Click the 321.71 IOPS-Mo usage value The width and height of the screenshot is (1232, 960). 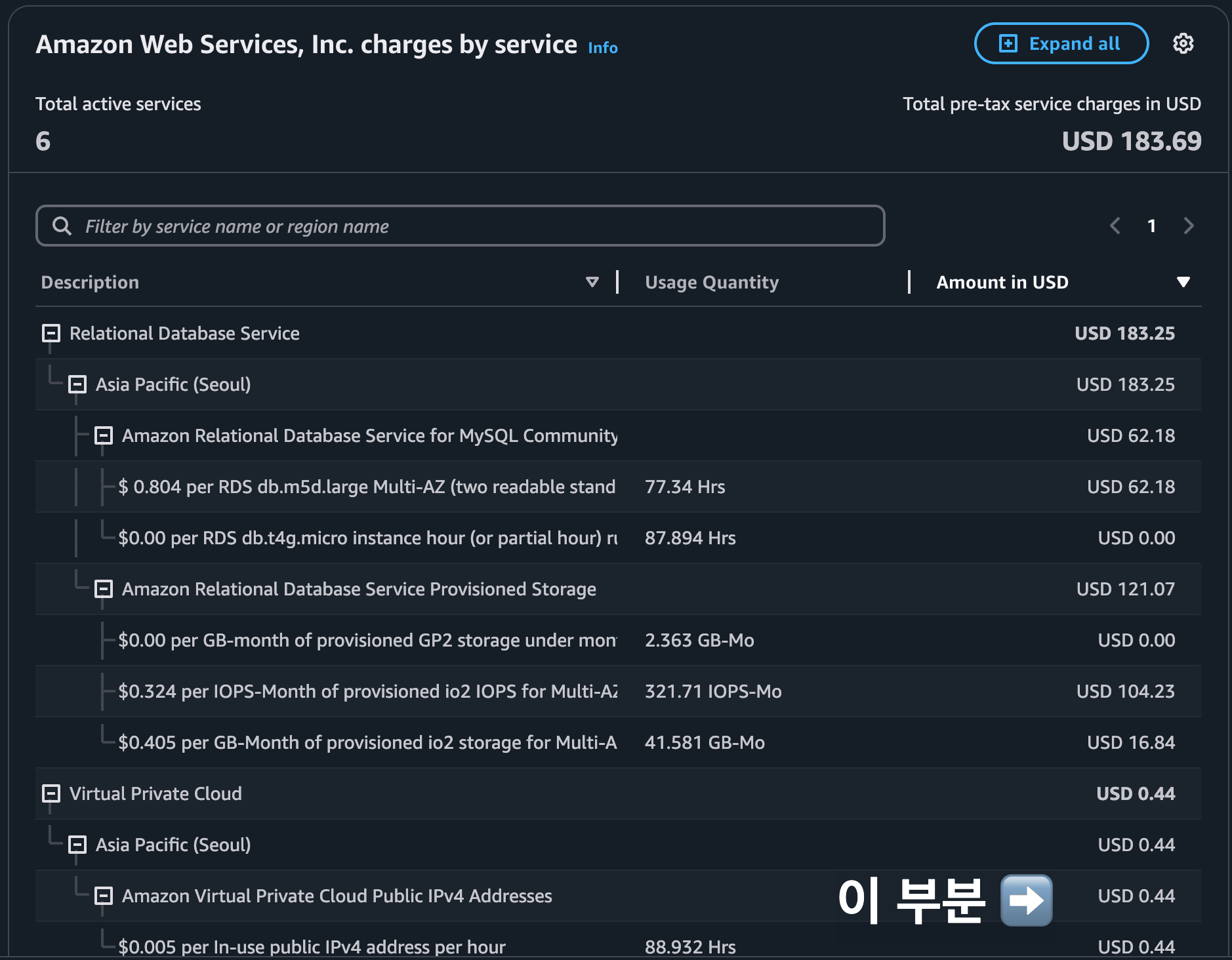[x=713, y=691]
